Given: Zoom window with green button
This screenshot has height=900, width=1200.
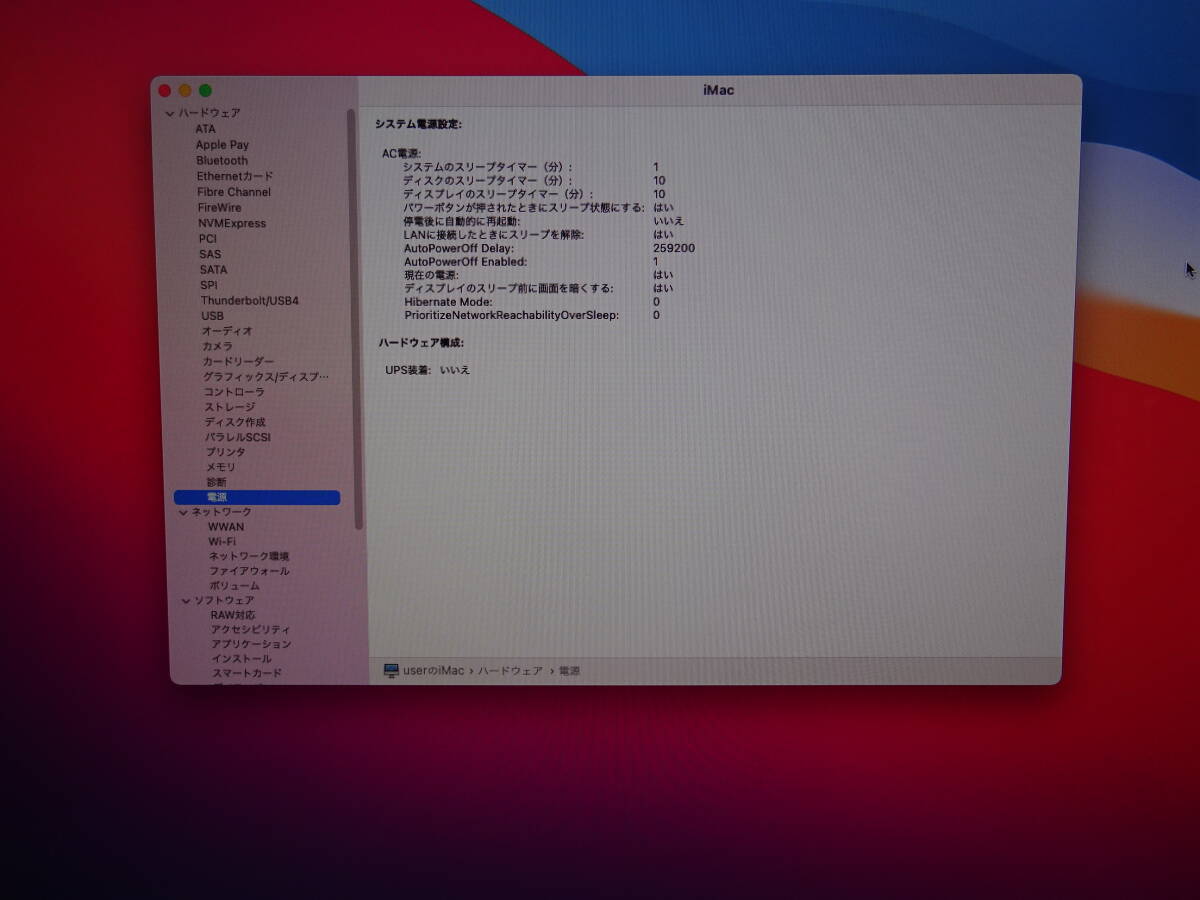Looking at the screenshot, I should click(x=205, y=90).
